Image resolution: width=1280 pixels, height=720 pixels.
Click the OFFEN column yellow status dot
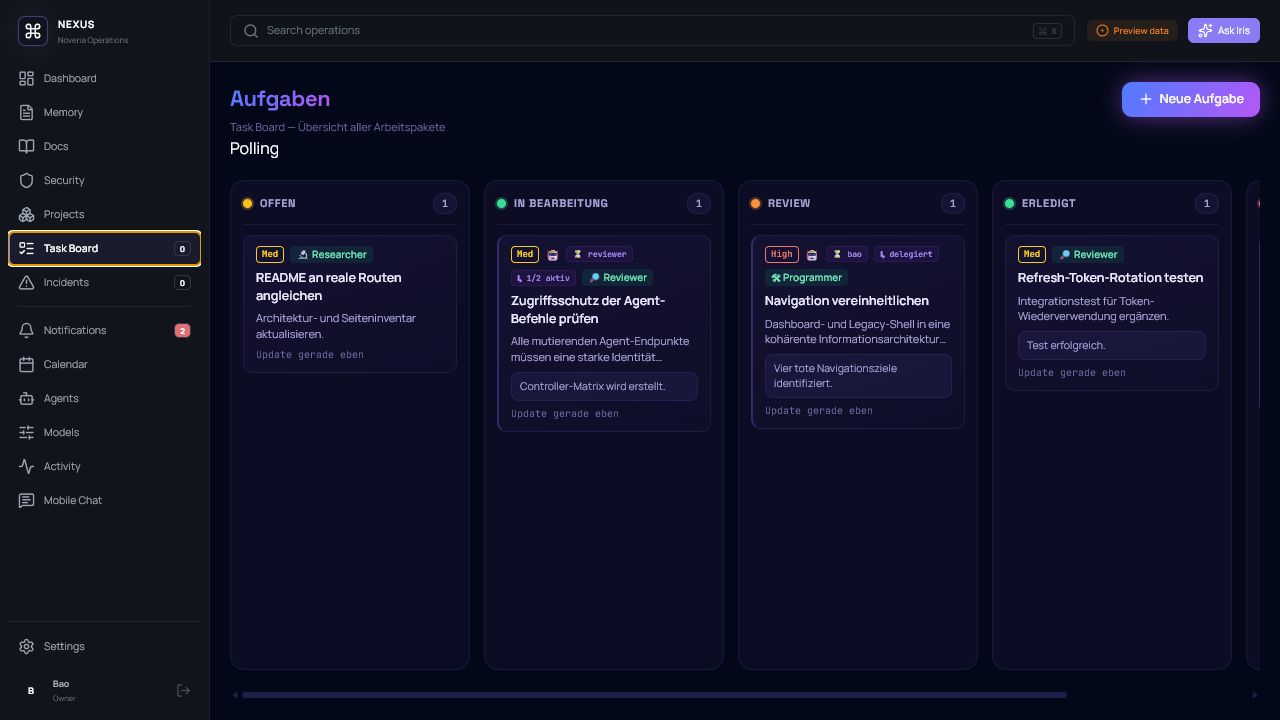click(x=247, y=203)
